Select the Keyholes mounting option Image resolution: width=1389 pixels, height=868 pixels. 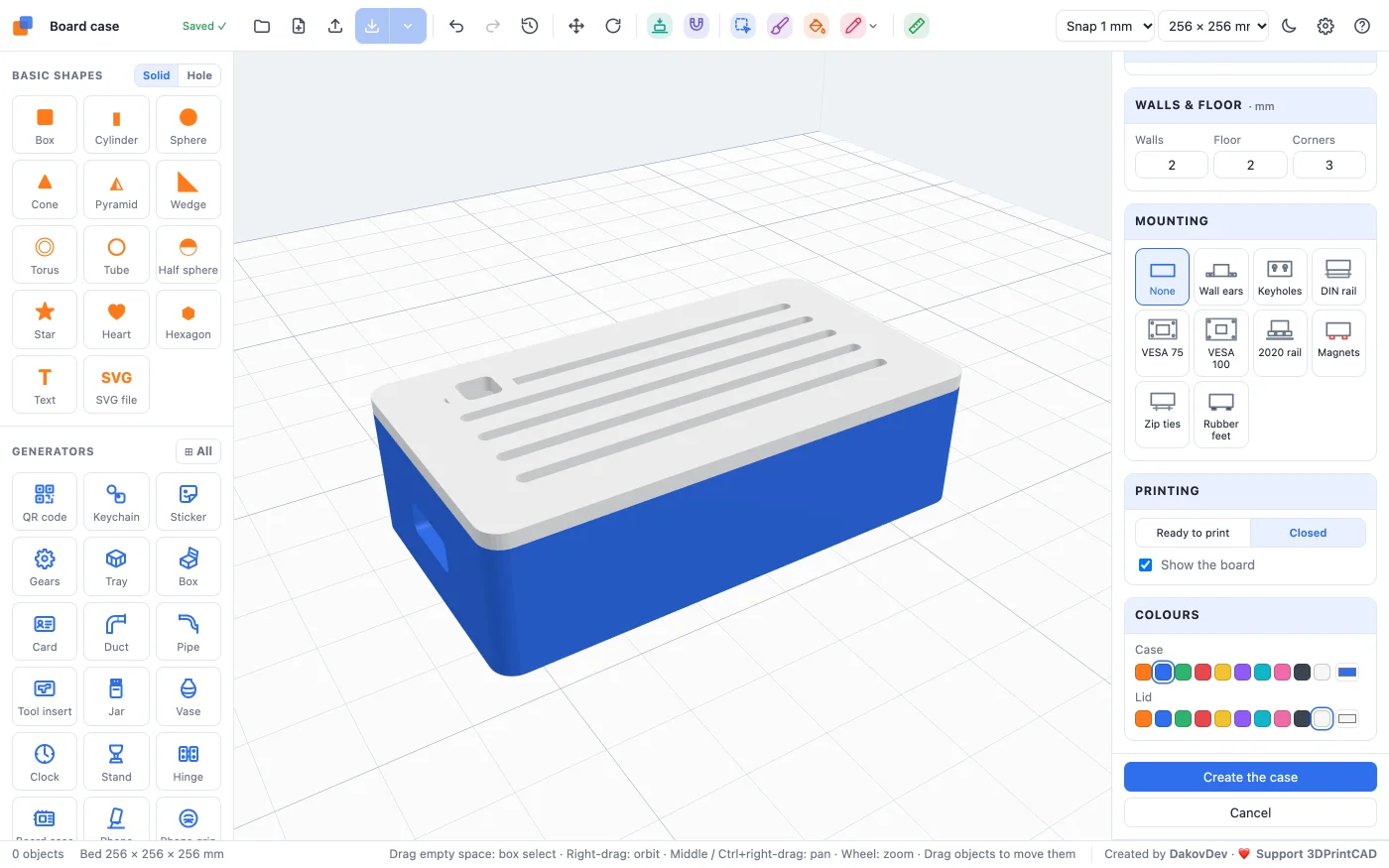1280,276
